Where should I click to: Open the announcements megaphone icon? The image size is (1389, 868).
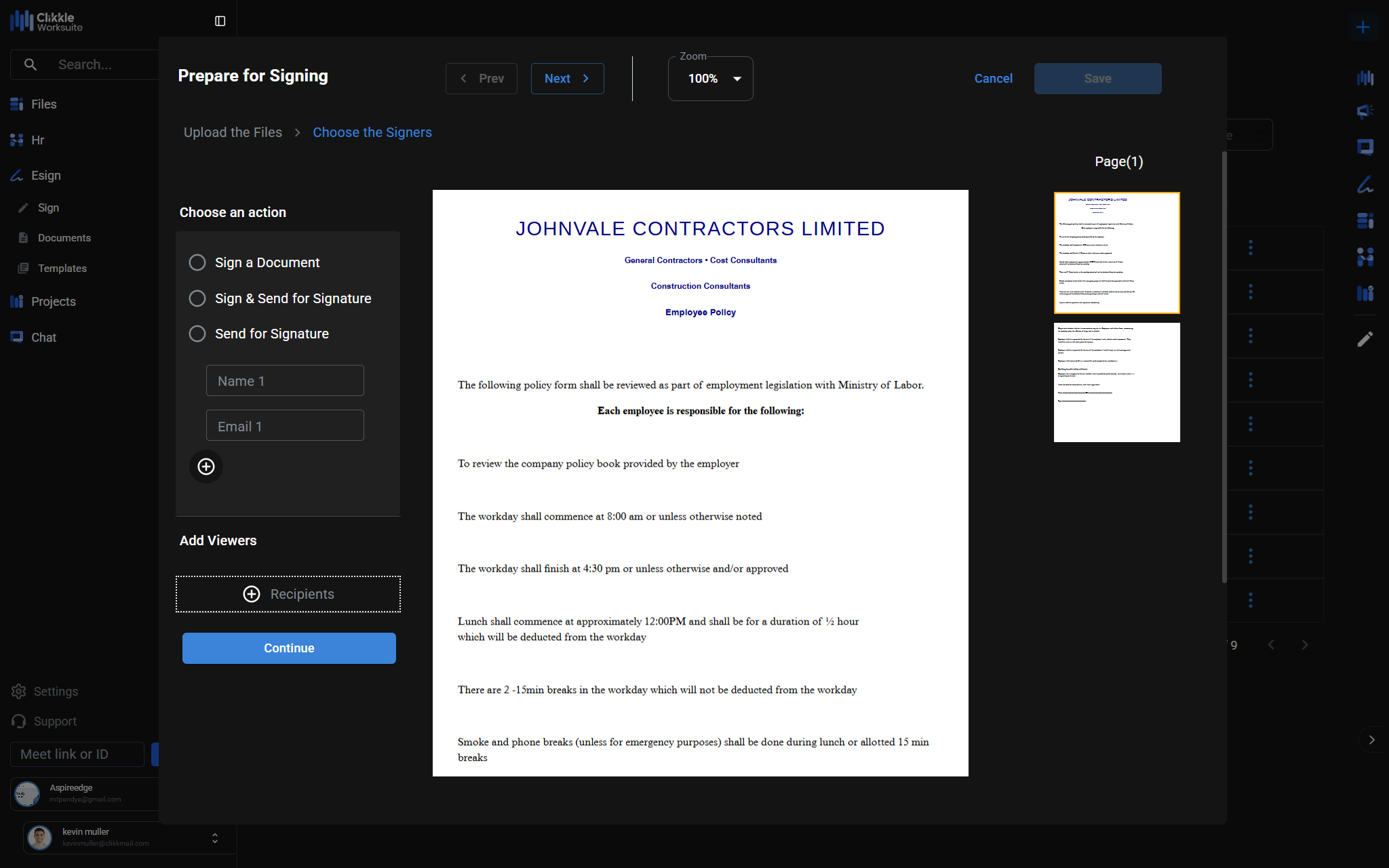[1365, 111]
